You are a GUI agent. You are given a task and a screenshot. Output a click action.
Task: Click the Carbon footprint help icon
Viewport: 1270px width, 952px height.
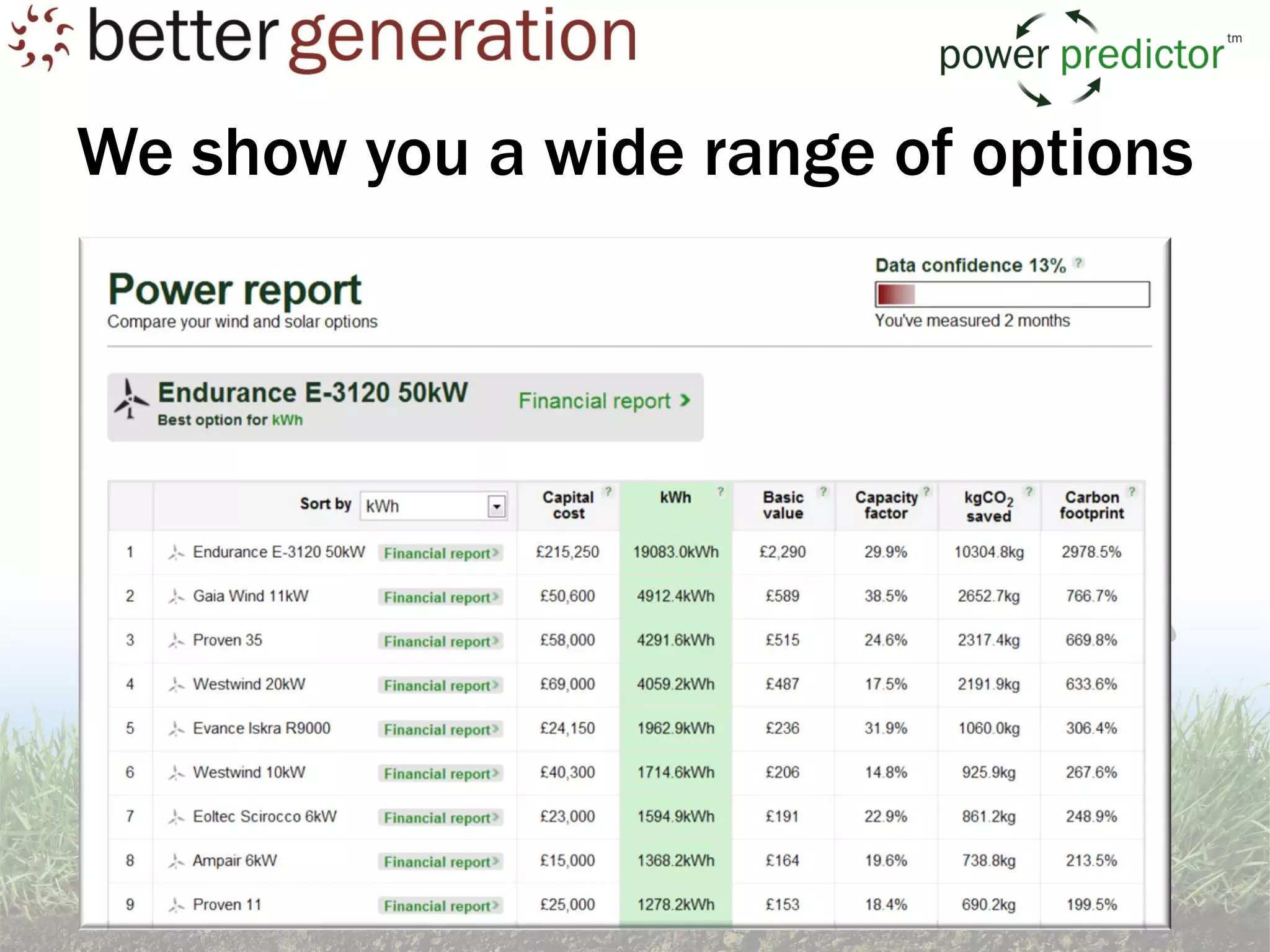1132,491
